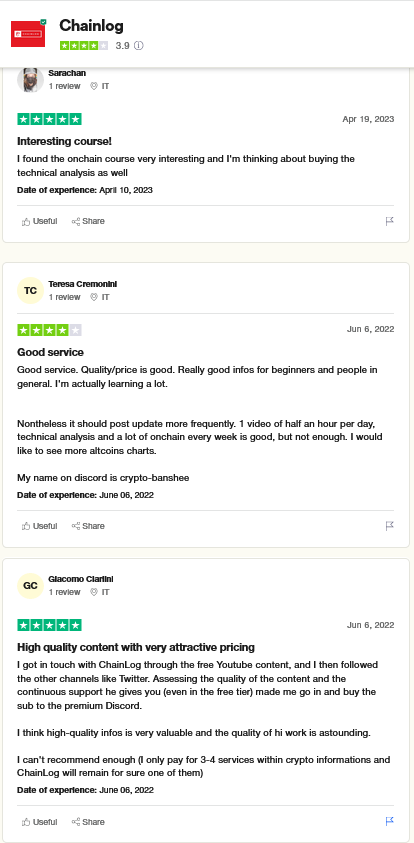Open the Chainlog company logo
This screenshot has width=414, height=843.
(28, 34)
